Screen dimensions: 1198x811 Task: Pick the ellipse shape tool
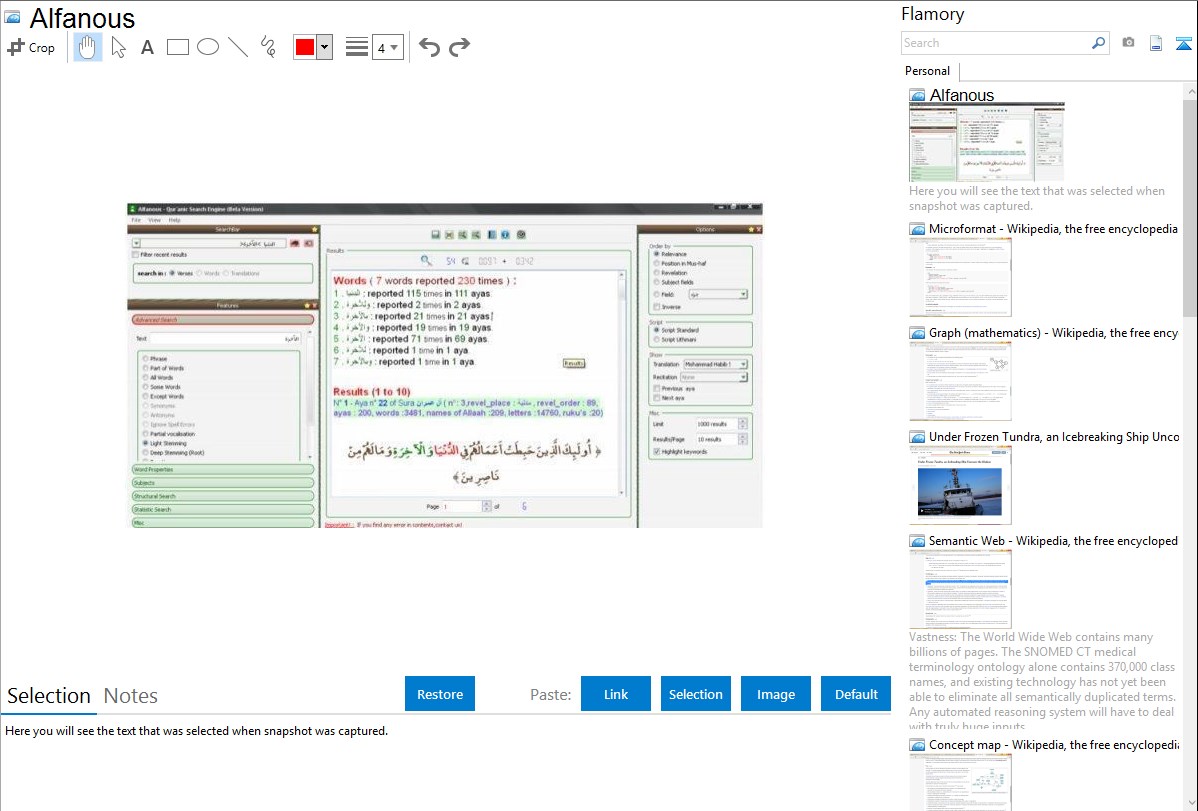click(207, 47)
